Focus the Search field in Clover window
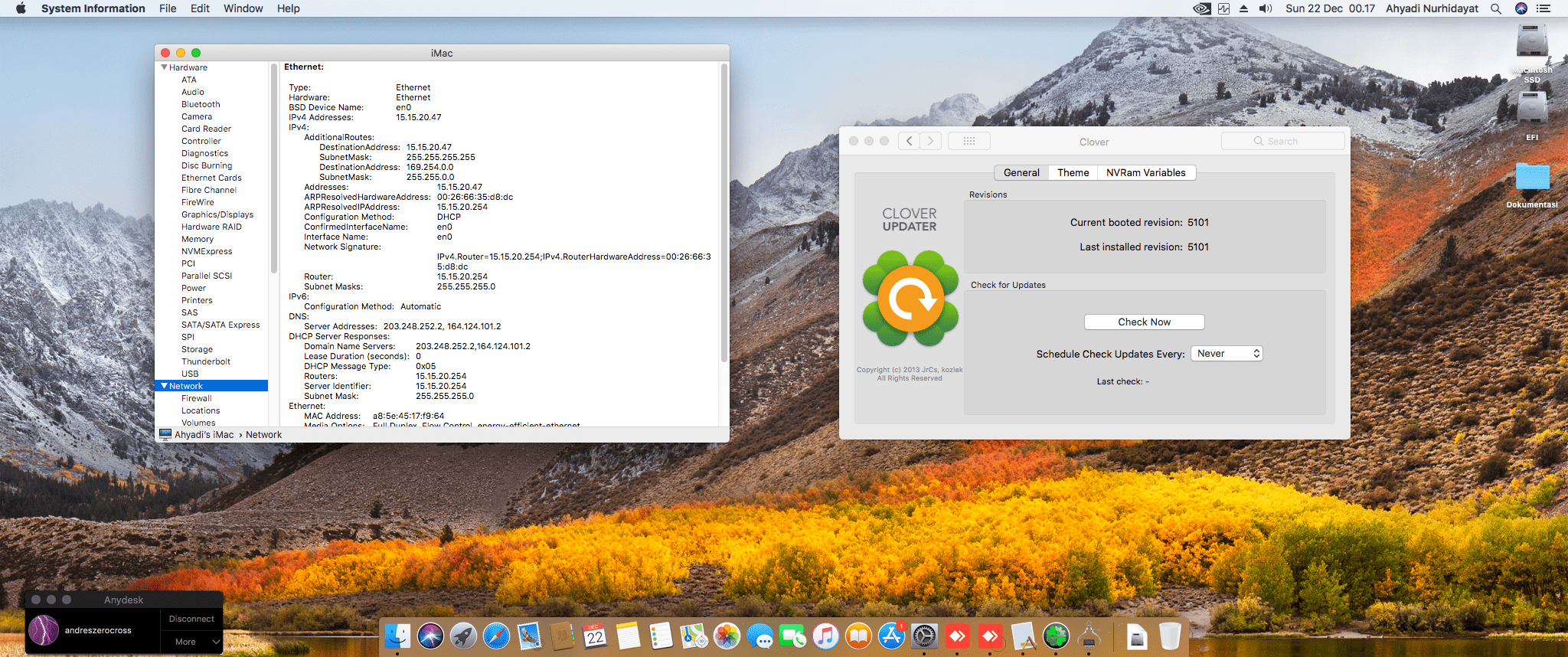The height and width of the screenshot is (657, 1568). point(1282,141)
